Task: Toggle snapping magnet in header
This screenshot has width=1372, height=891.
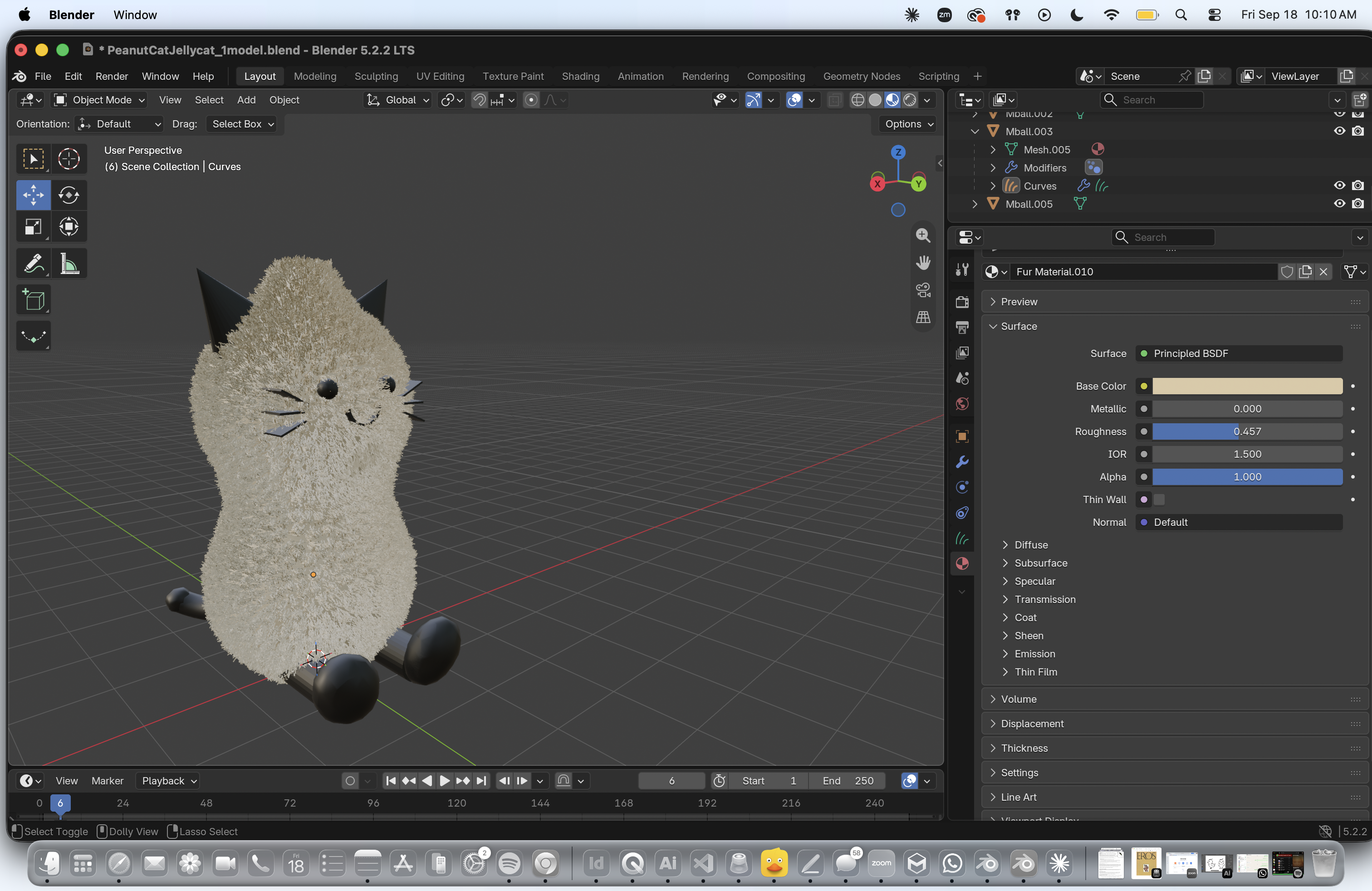Action: 479,100
